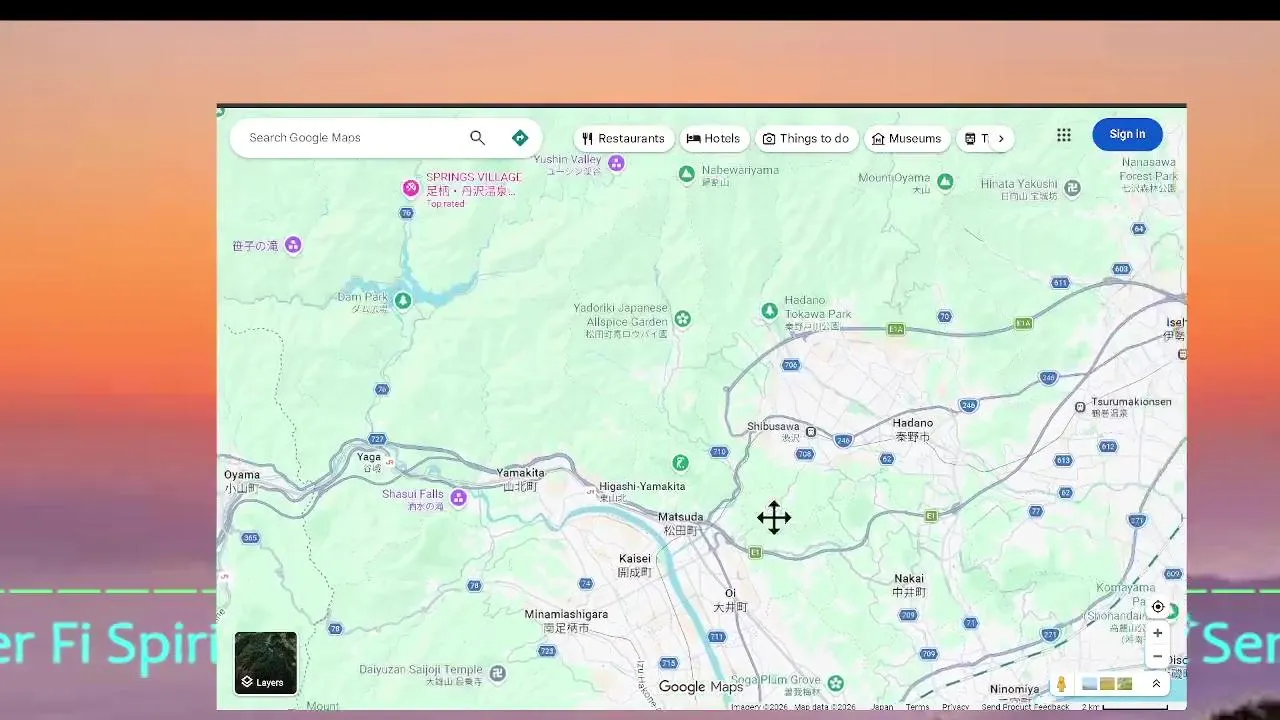This screenshot has width=1280, height=720.
Task: Click the Nakai town label
Action: 909,585
